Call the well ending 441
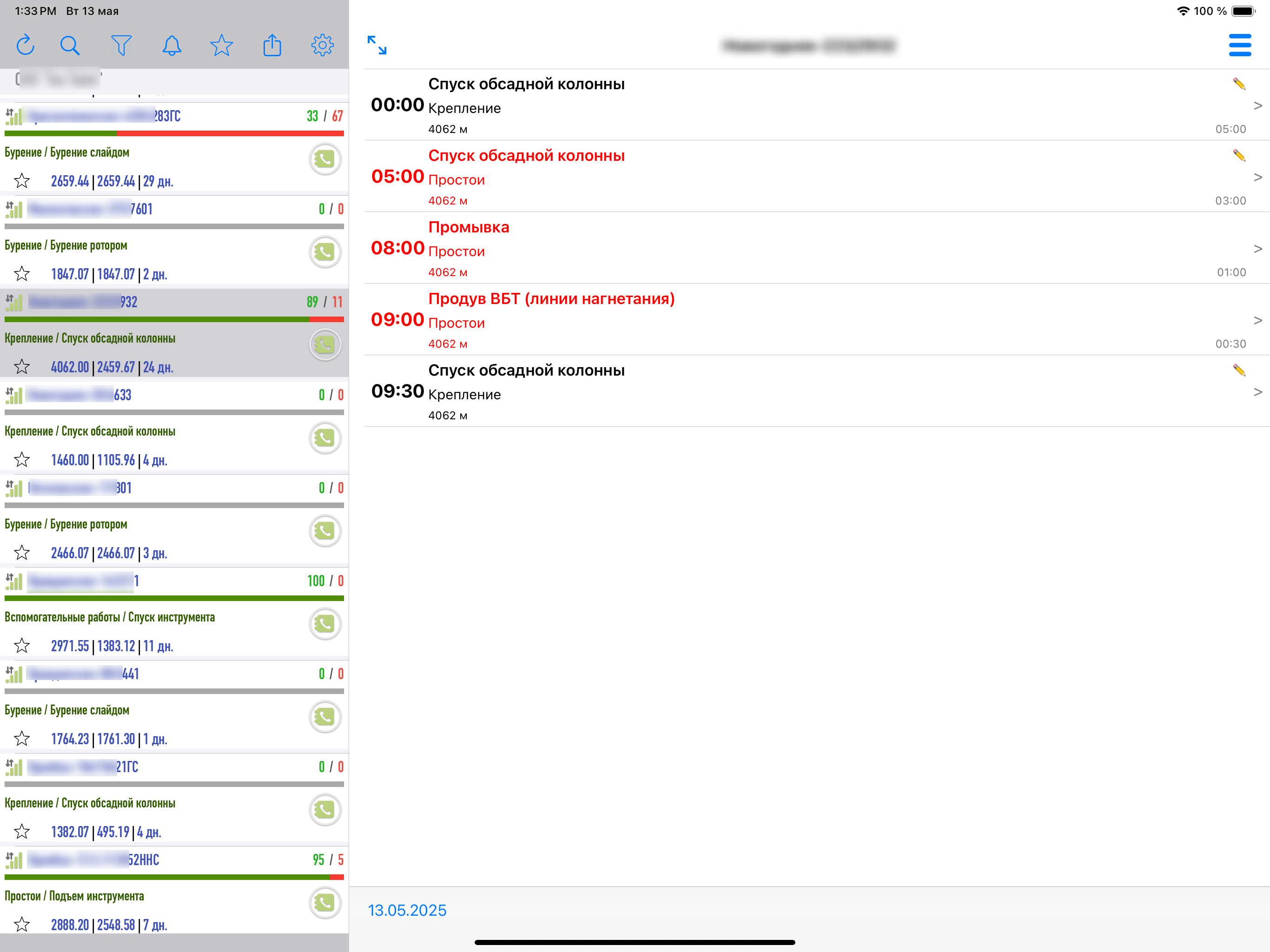The width and height of the screenshot is (1270, 952). (x=325, y=717)
